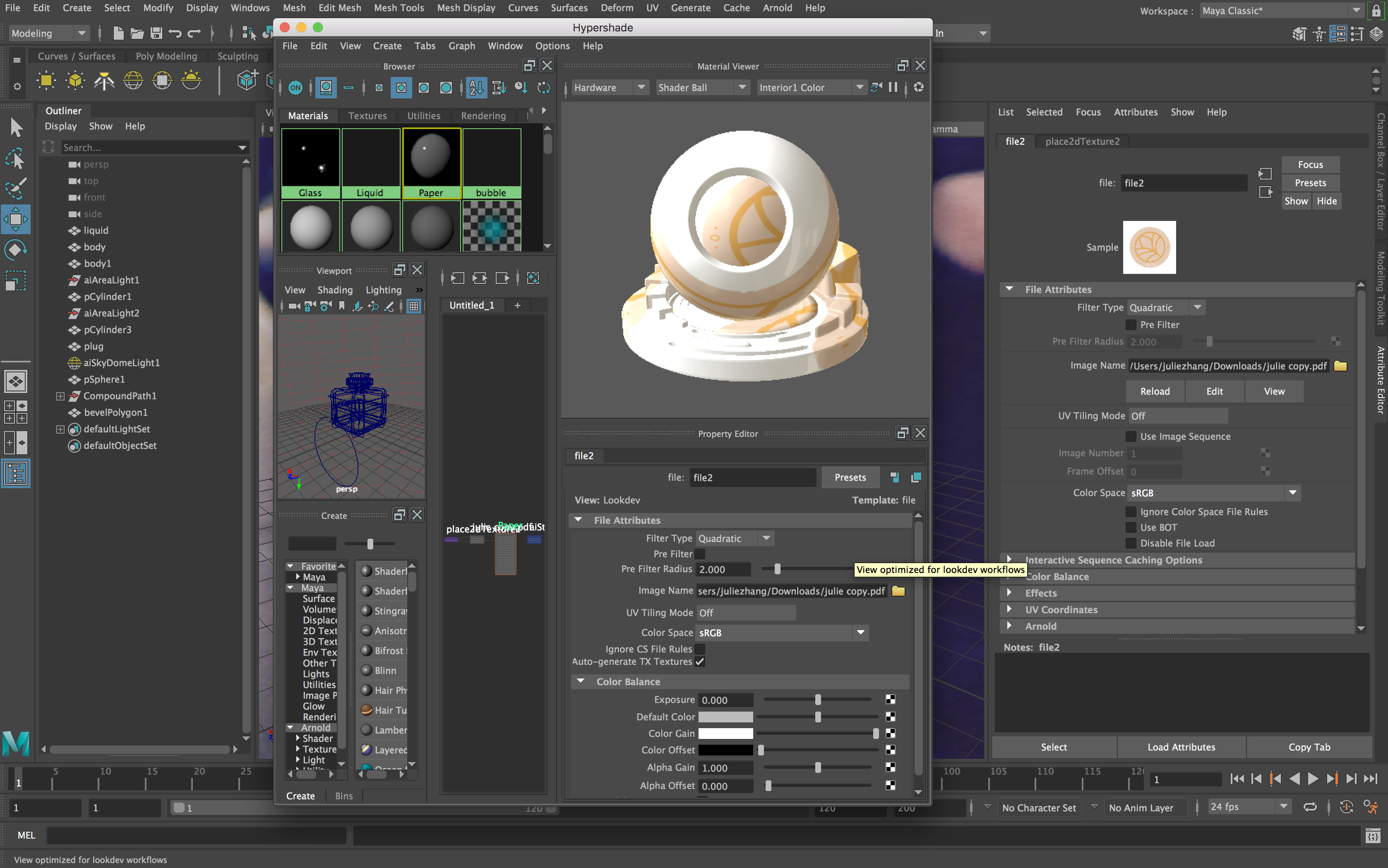The height and width of the screenshot is (868, 1388).
Task: Uncheck Auto-generate TX Textures
Action: pos(700,661)
